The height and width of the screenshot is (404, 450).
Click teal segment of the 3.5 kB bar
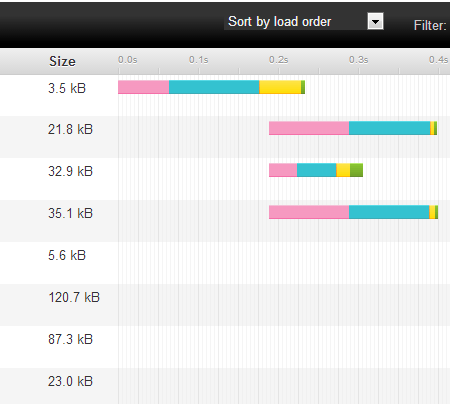point(214,87)
